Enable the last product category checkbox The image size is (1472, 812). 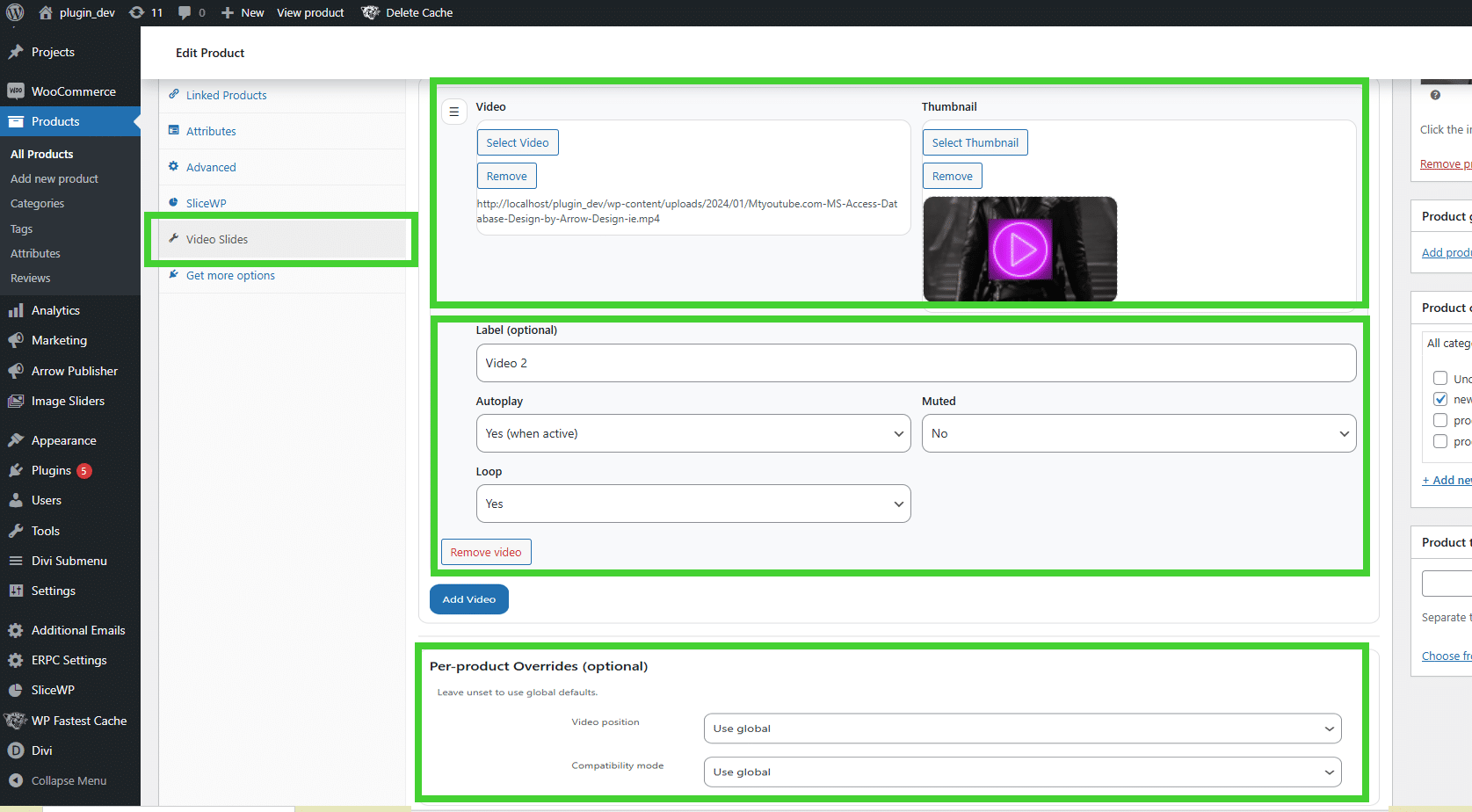[x=1440, y=441]
